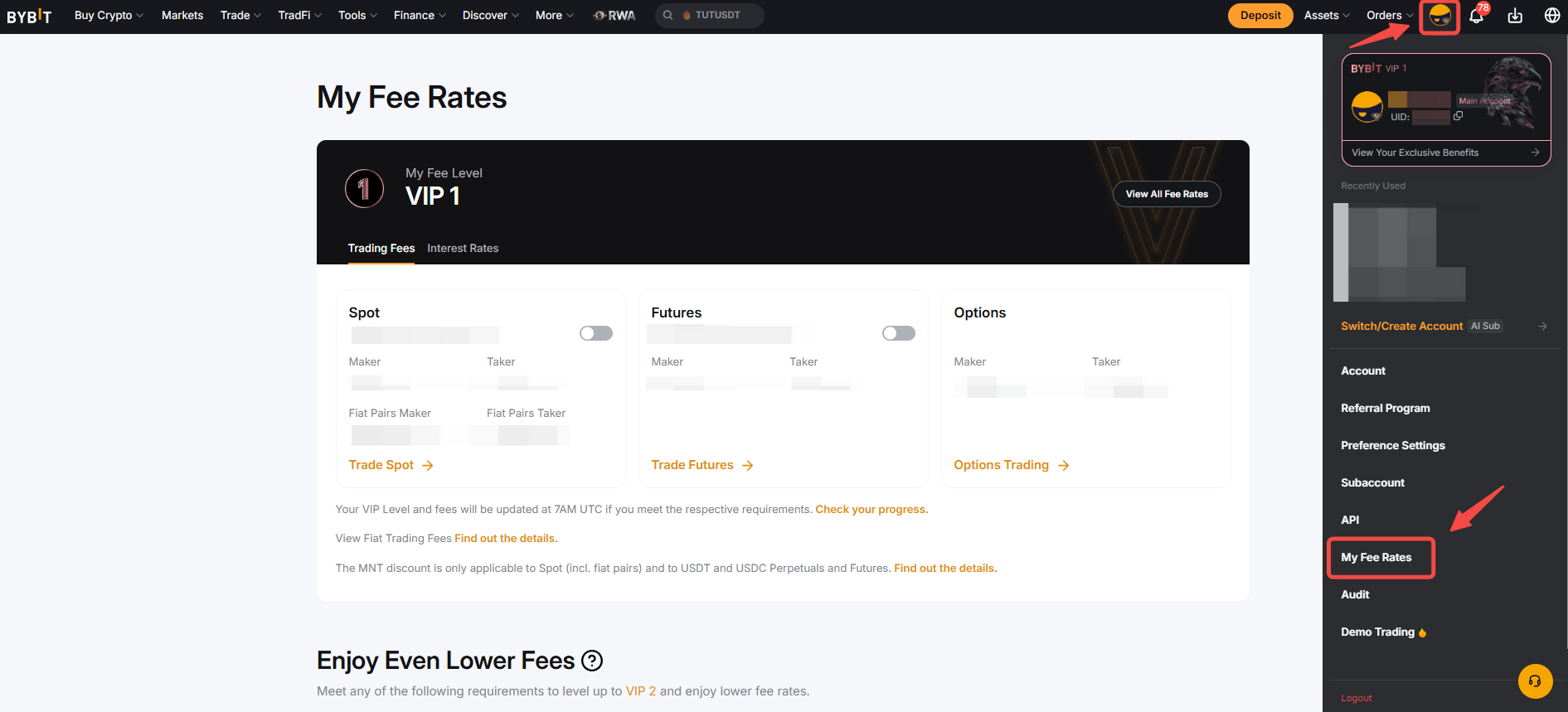
Task: Click the Deposit button
Action: 1260,16
